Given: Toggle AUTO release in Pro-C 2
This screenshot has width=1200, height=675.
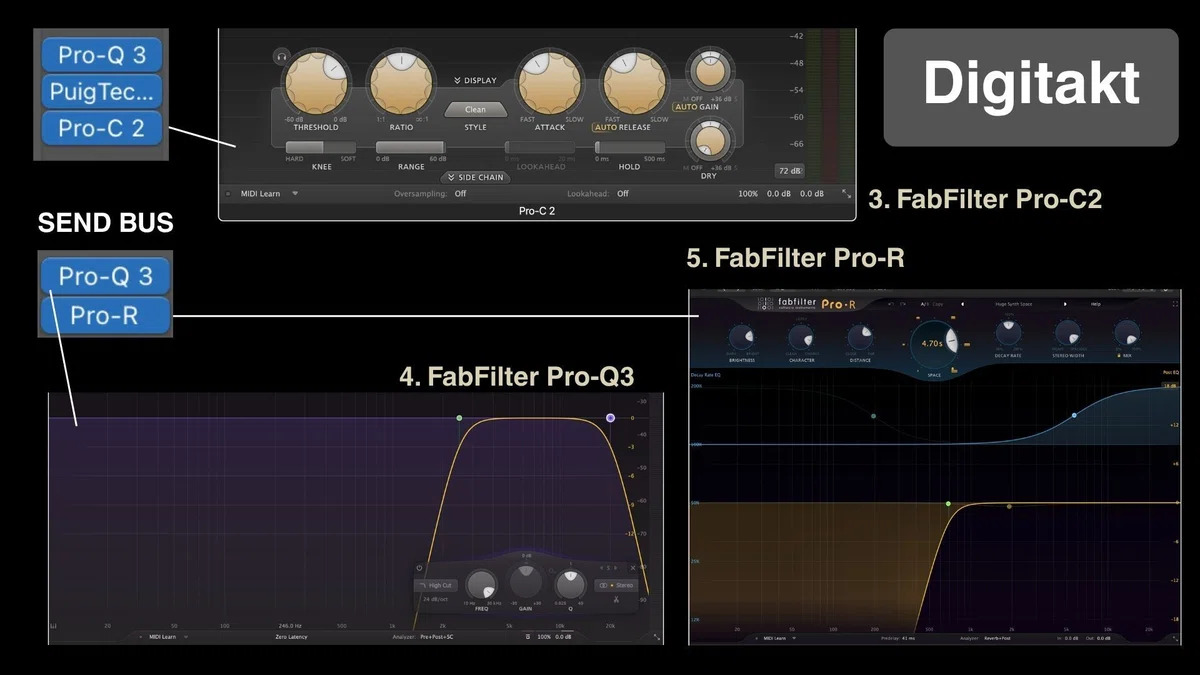Looking at the screenshot, I should click(605, 128).
